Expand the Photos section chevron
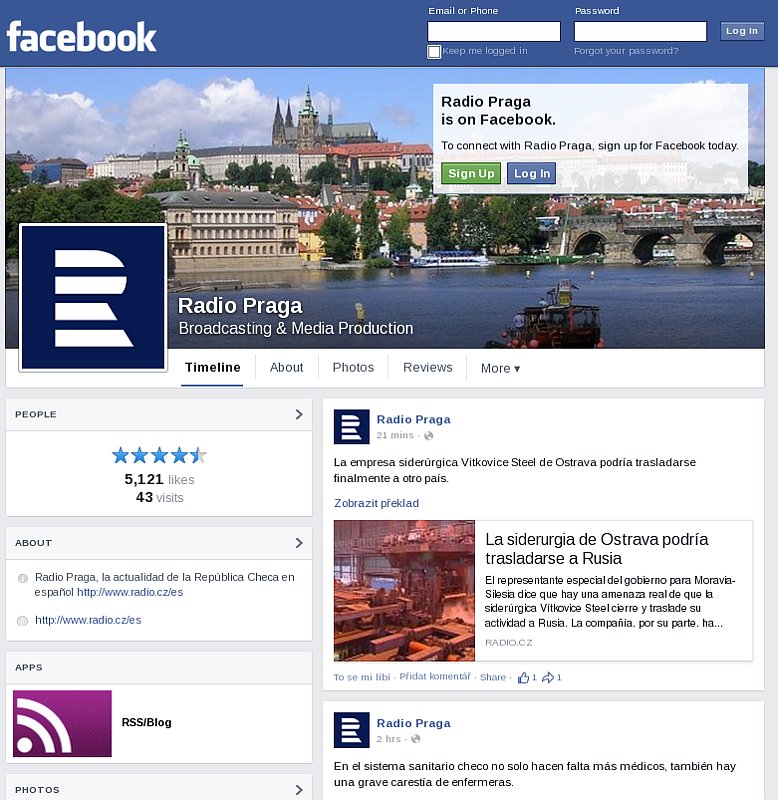Image resolution: width=778 pixels, height=800 pixels. (298, 790)
